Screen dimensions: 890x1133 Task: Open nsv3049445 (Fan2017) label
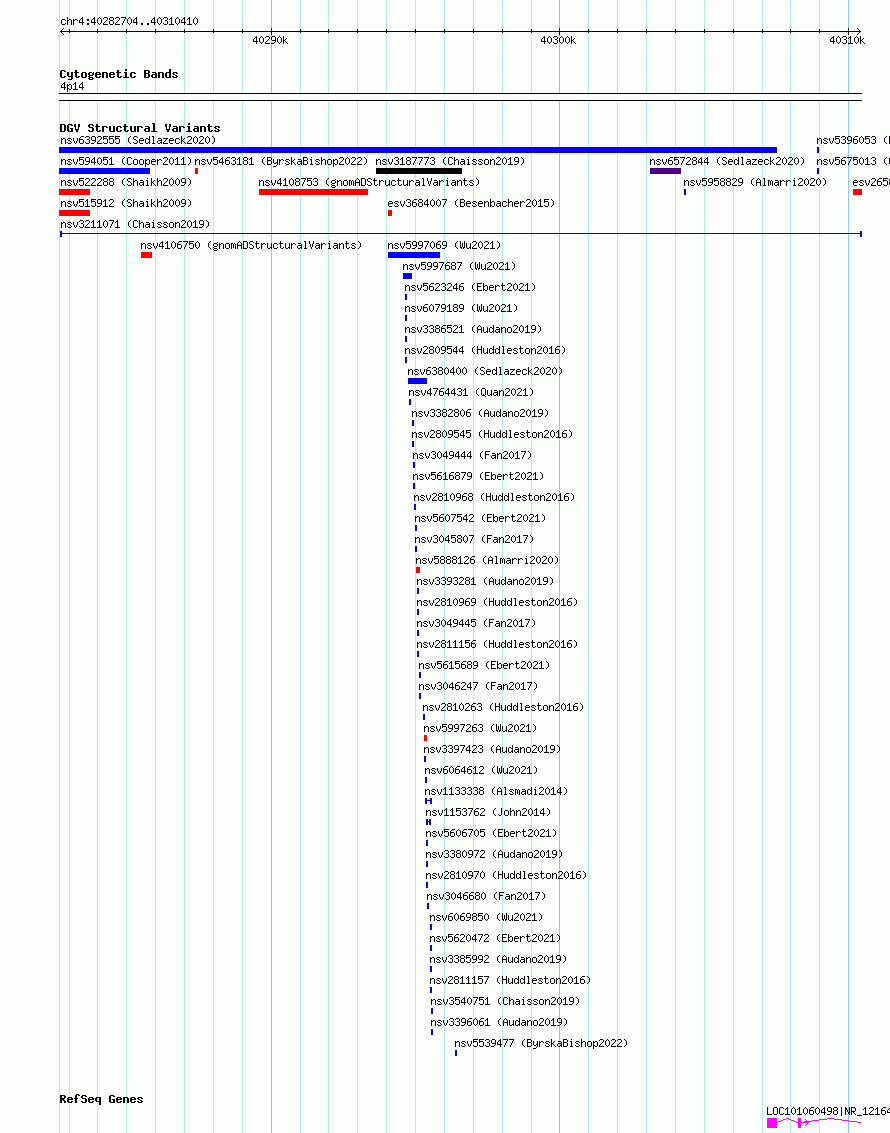477,622
